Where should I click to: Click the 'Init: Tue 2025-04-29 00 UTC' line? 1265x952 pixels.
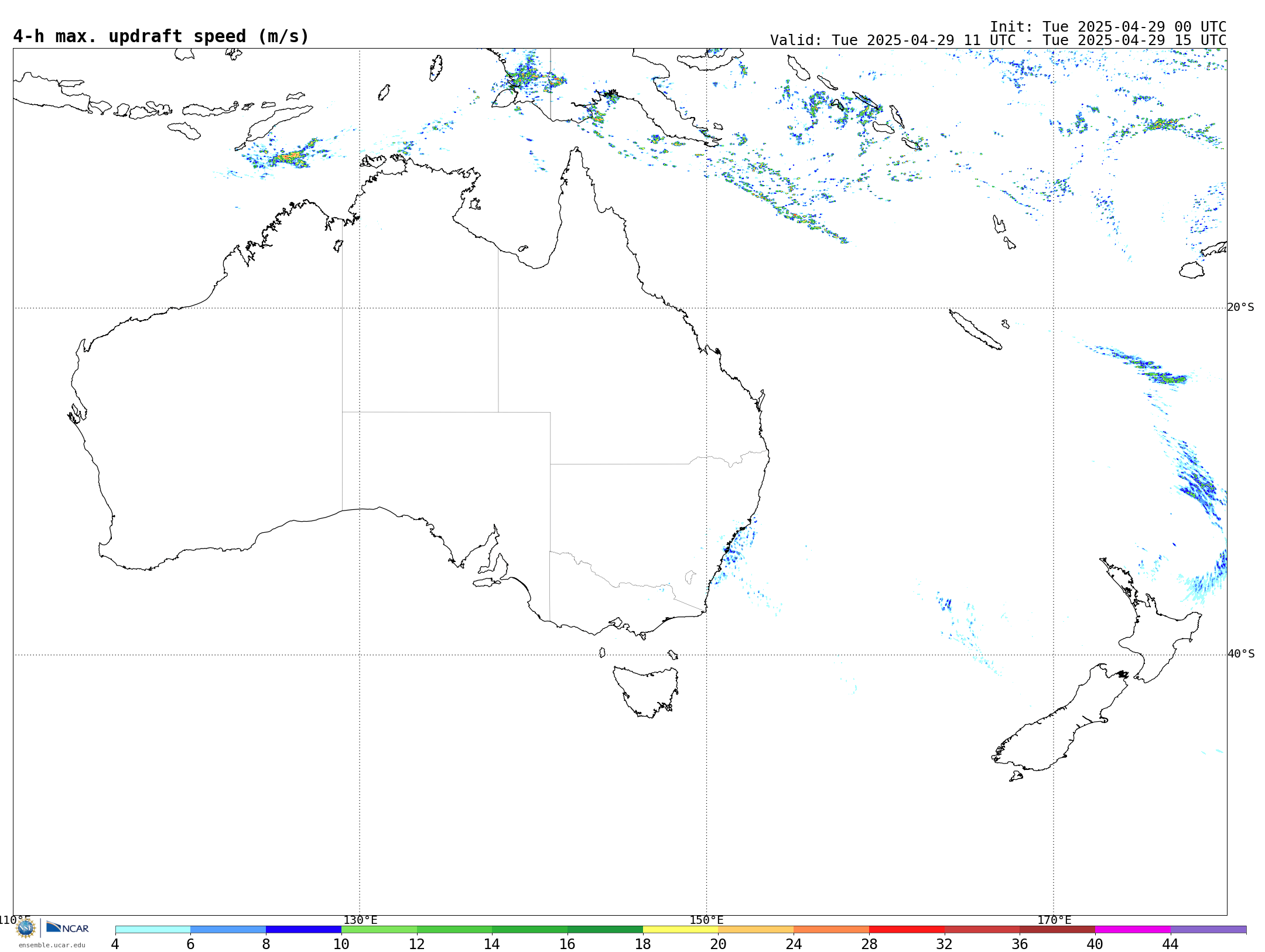(1108, 27)
